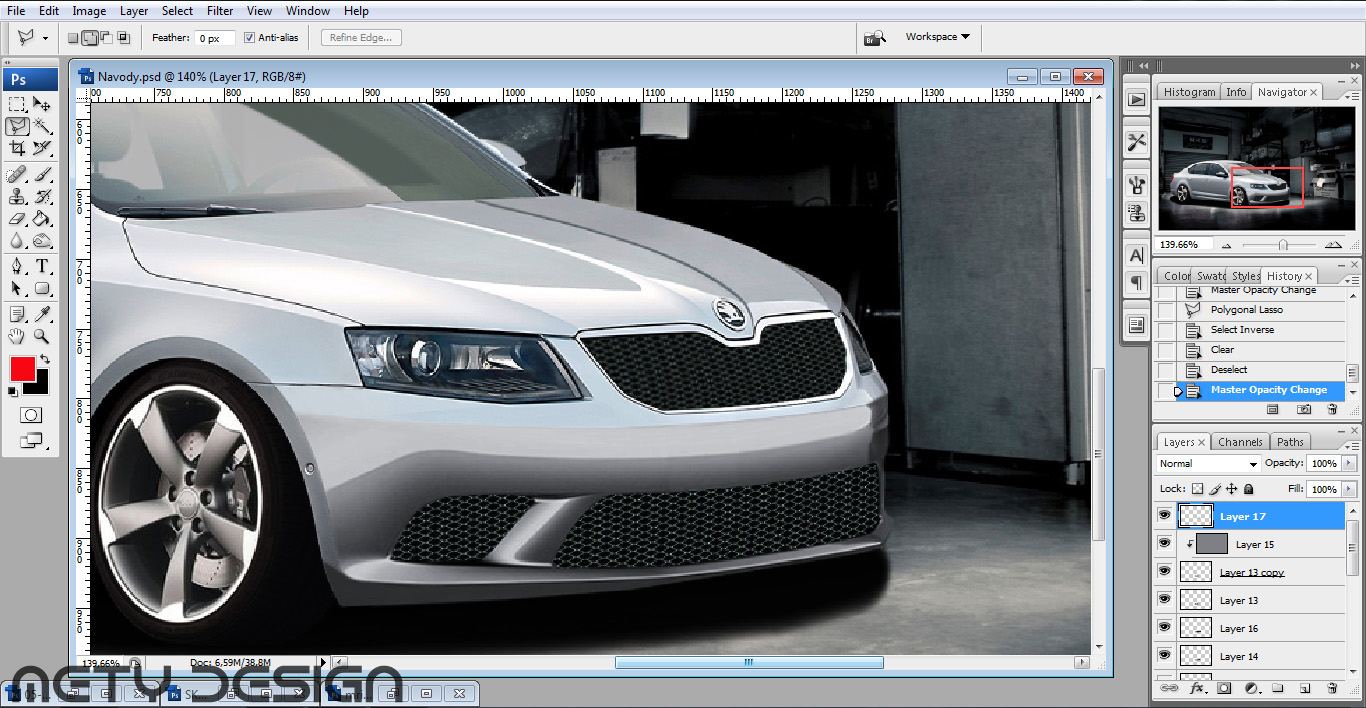Select the Healing Brush tool
The width and height of the screenshot is (1366, 708).
17,175
